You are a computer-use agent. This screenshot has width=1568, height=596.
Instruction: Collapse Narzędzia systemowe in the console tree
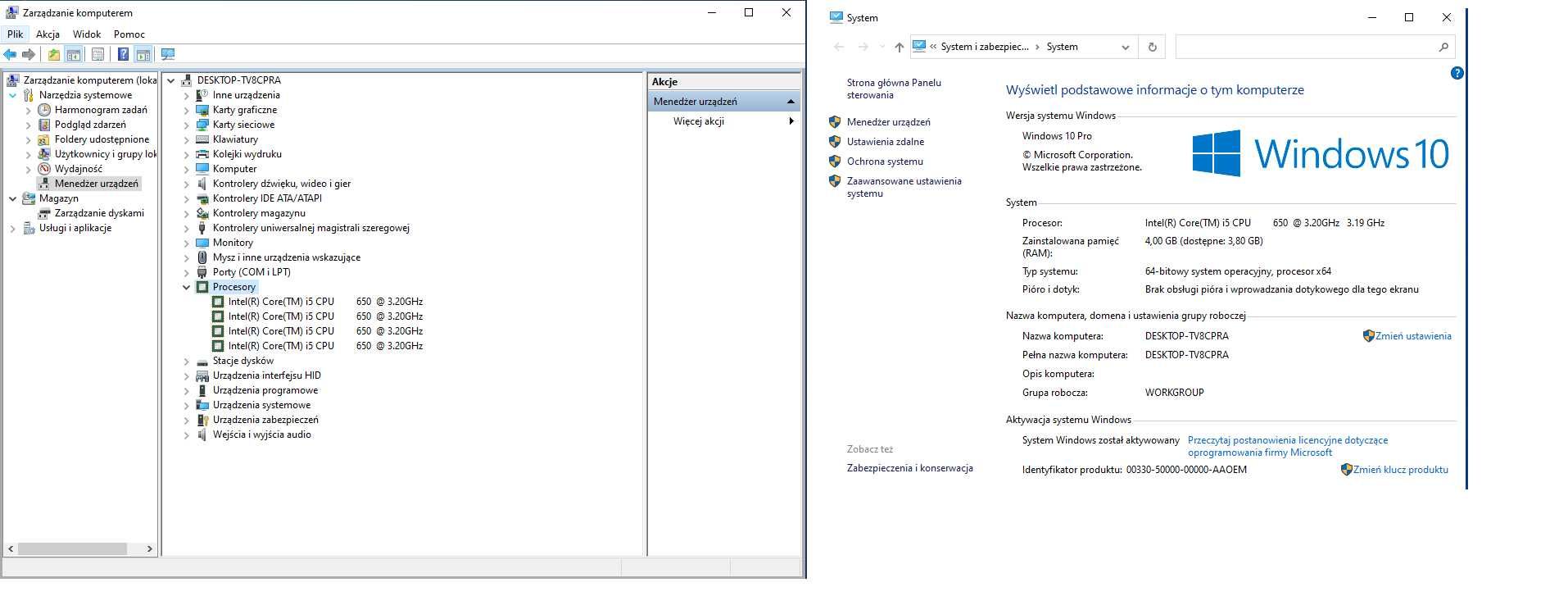(x=12, y=95)
